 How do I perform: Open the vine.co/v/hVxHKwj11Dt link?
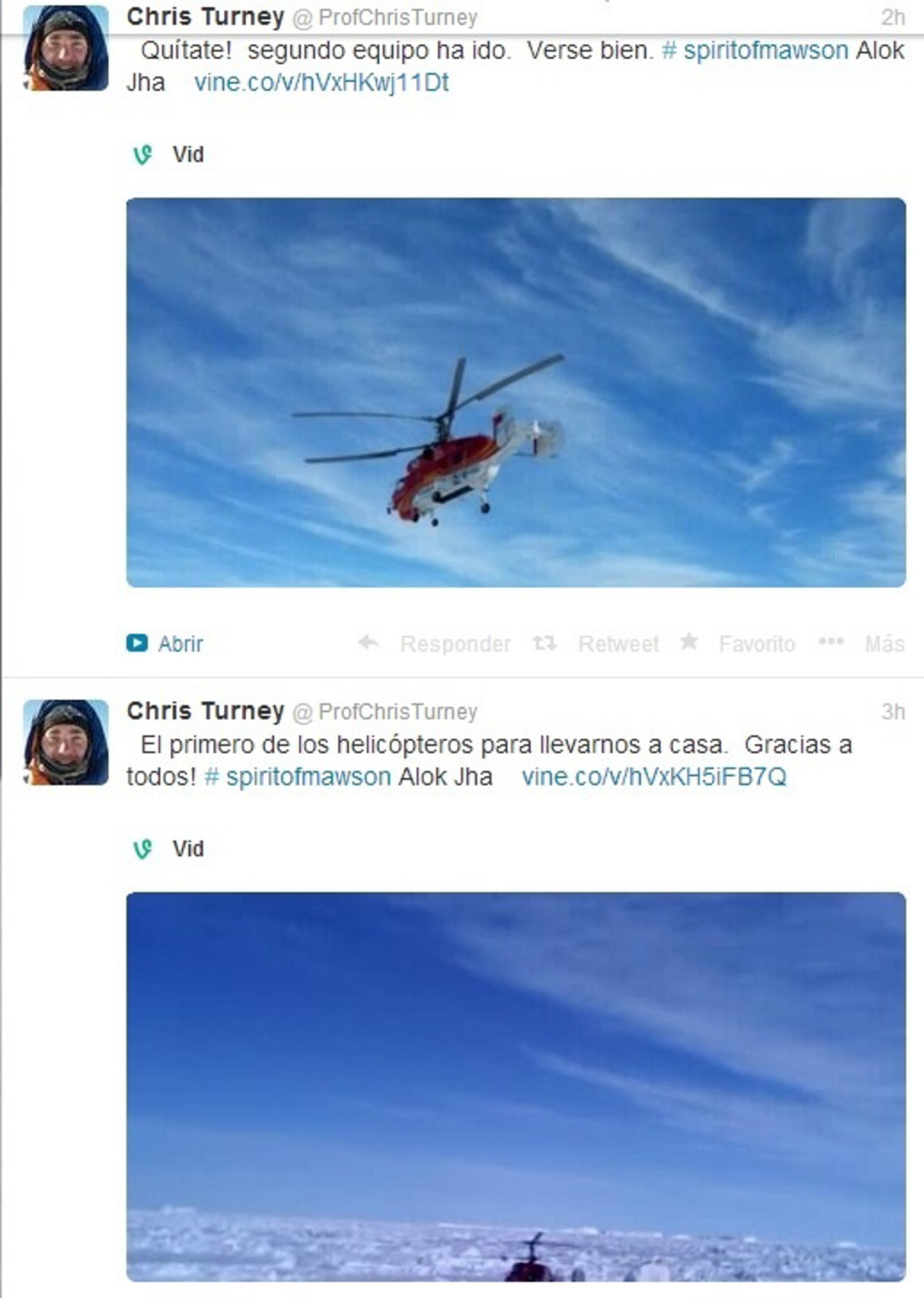[321, 82]
